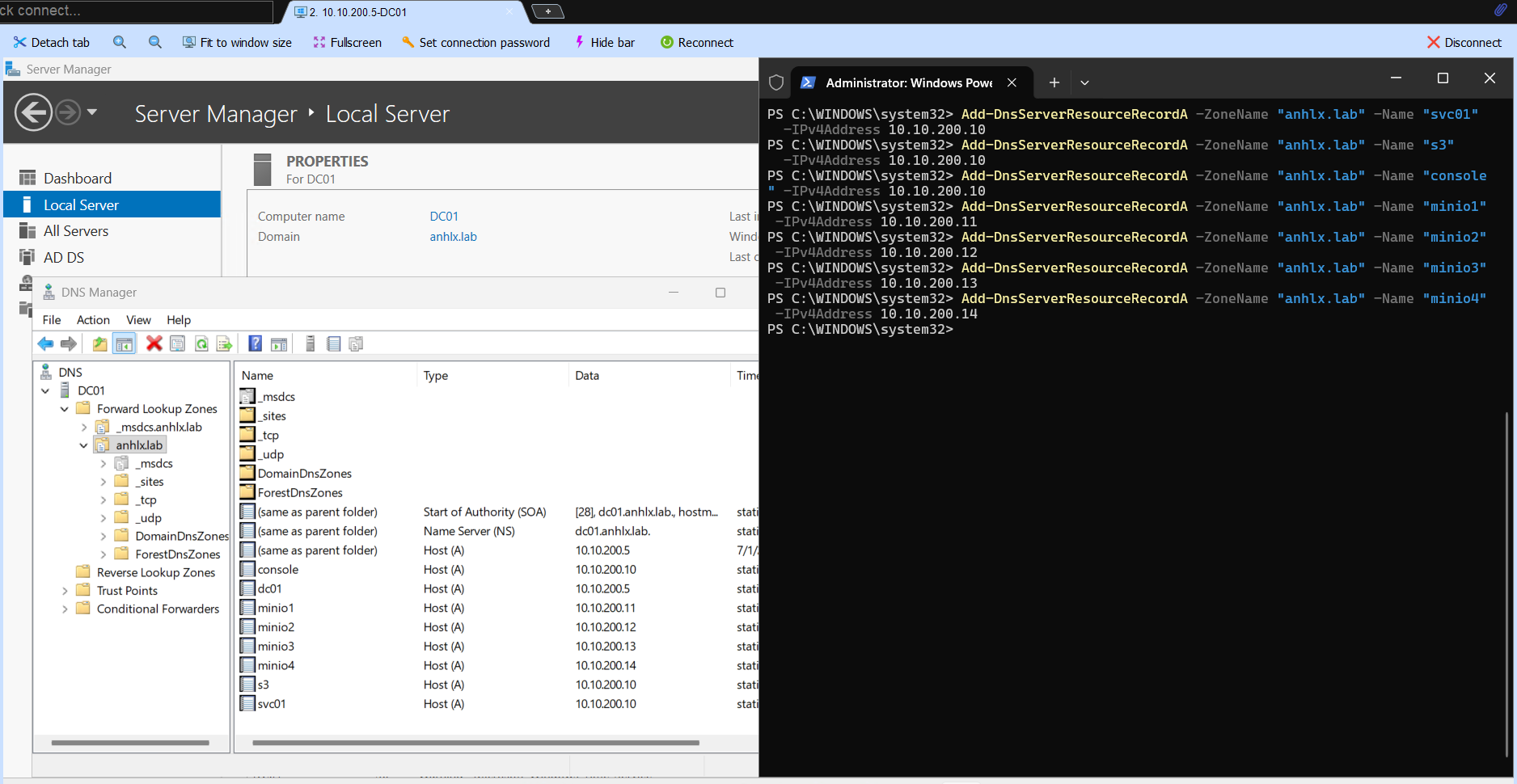Collapse the DC01 tree node

click(x=45, y=390)
